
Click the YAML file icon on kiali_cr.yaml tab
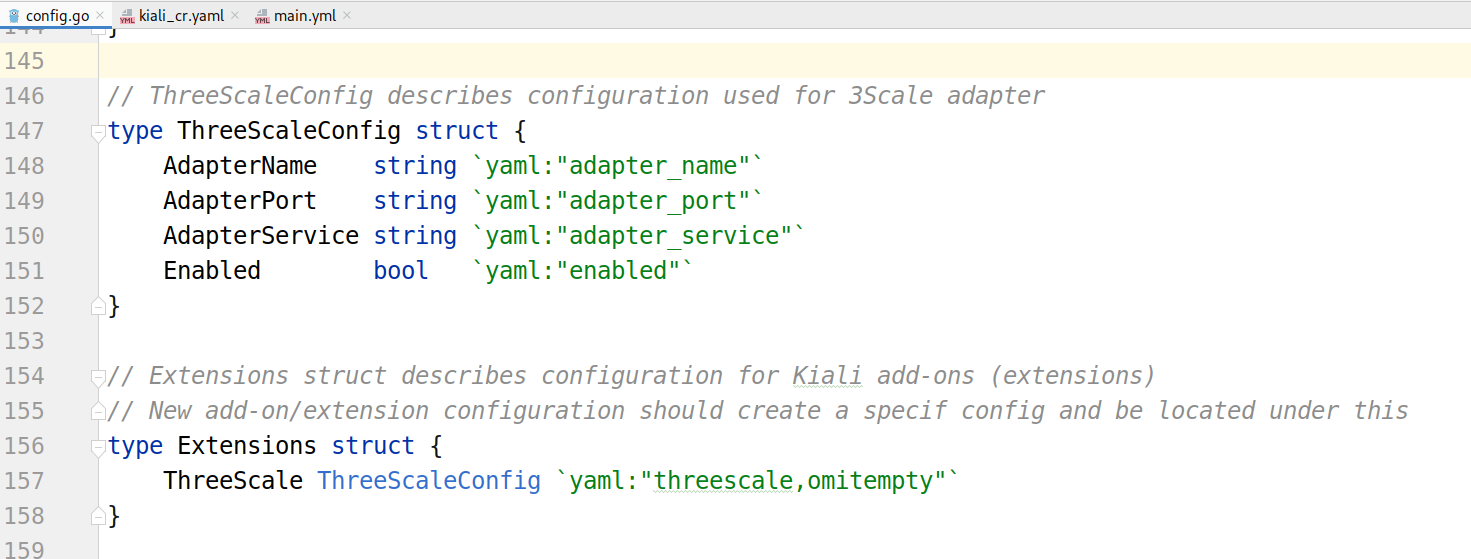(127, 16)
